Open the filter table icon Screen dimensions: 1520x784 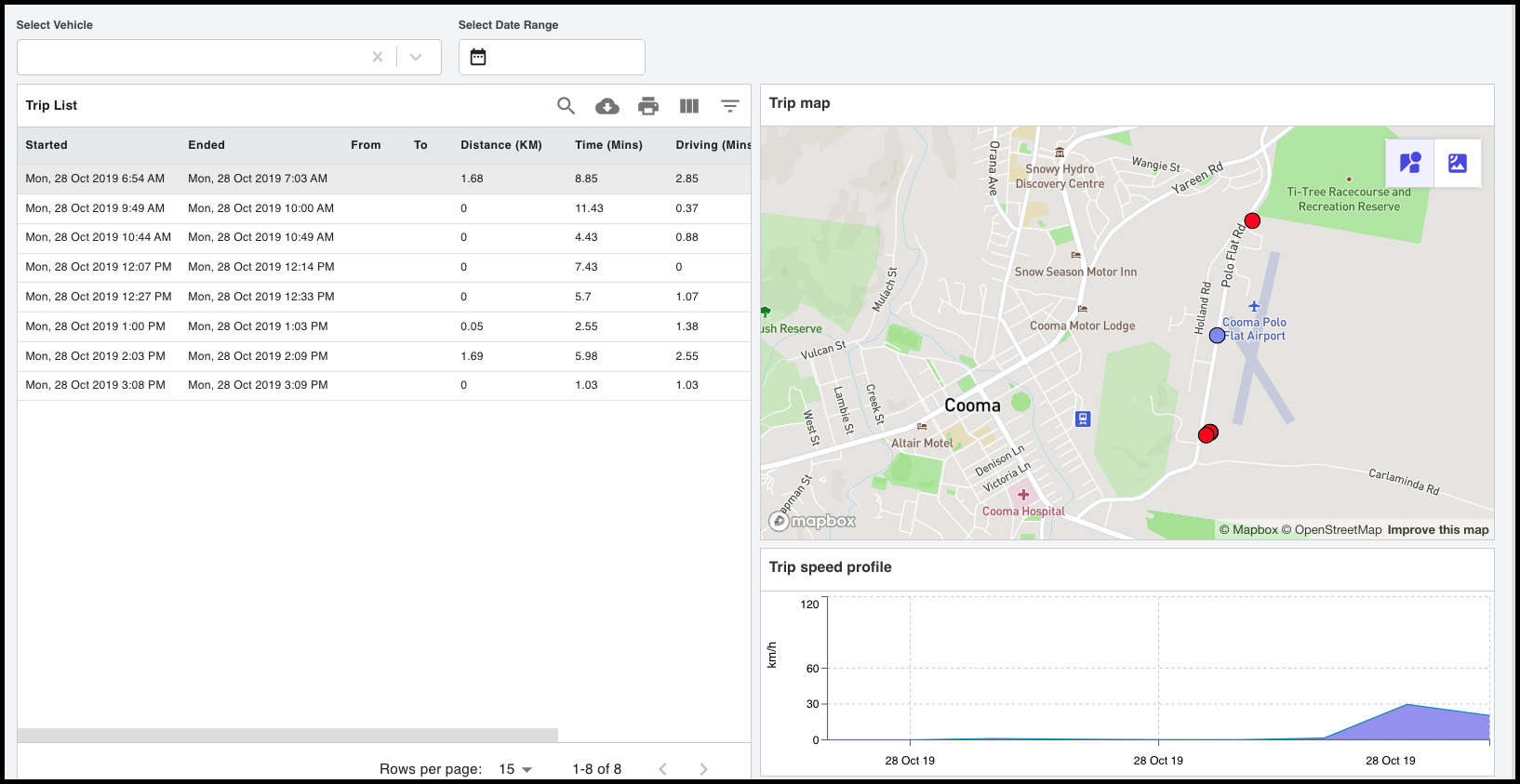(730, 106)
